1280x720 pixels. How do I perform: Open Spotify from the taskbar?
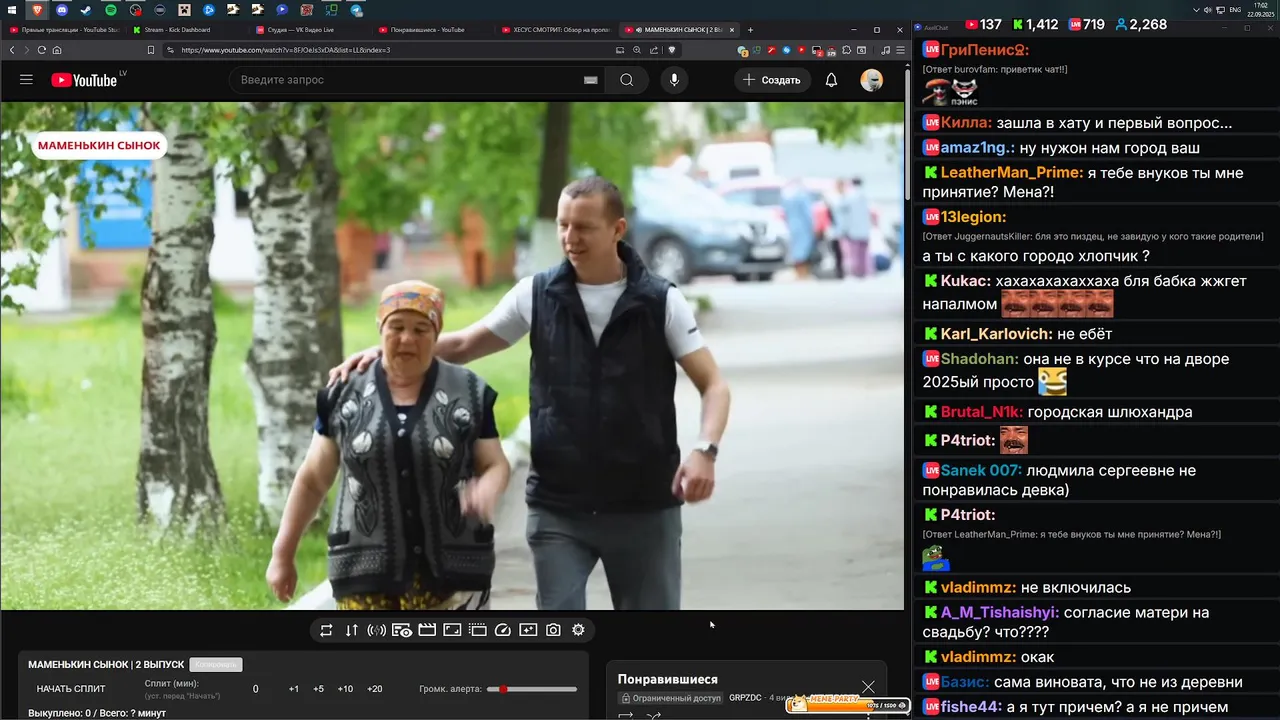pyautogui.click(x=111, y=10)
